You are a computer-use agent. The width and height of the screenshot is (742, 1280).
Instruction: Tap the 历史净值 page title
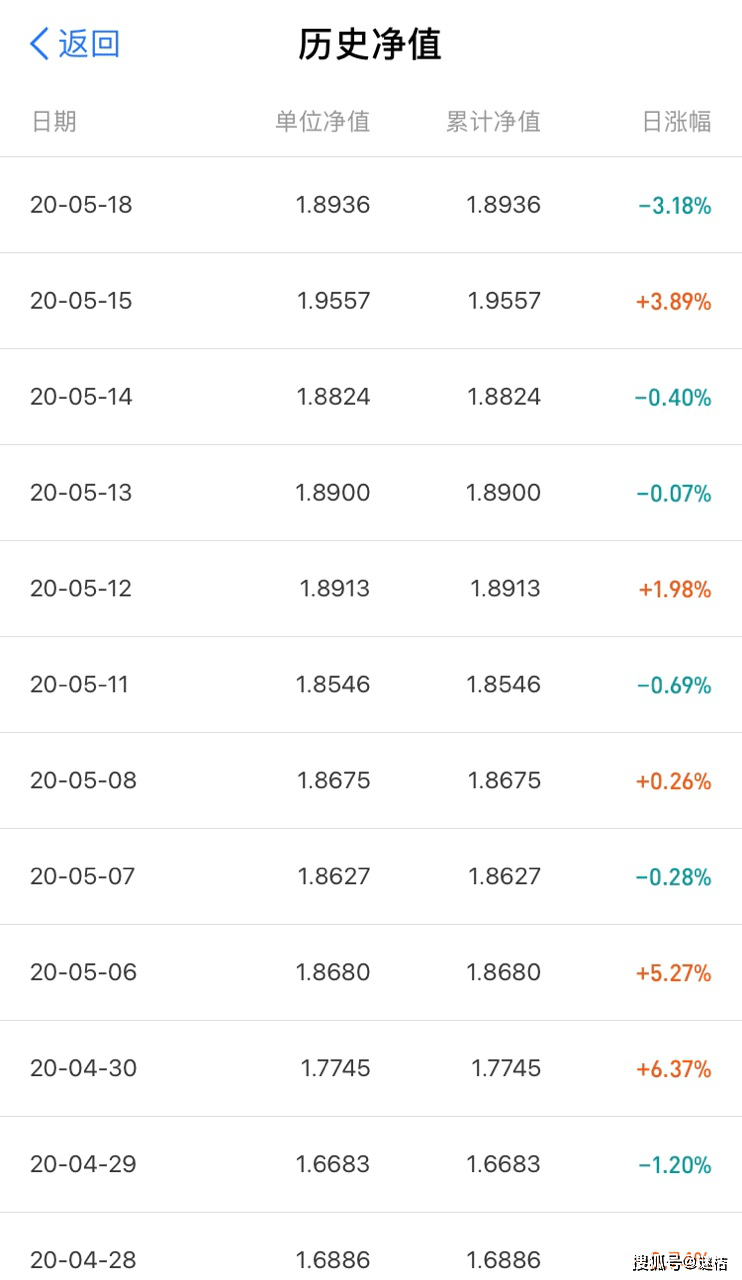coord(370,44)
